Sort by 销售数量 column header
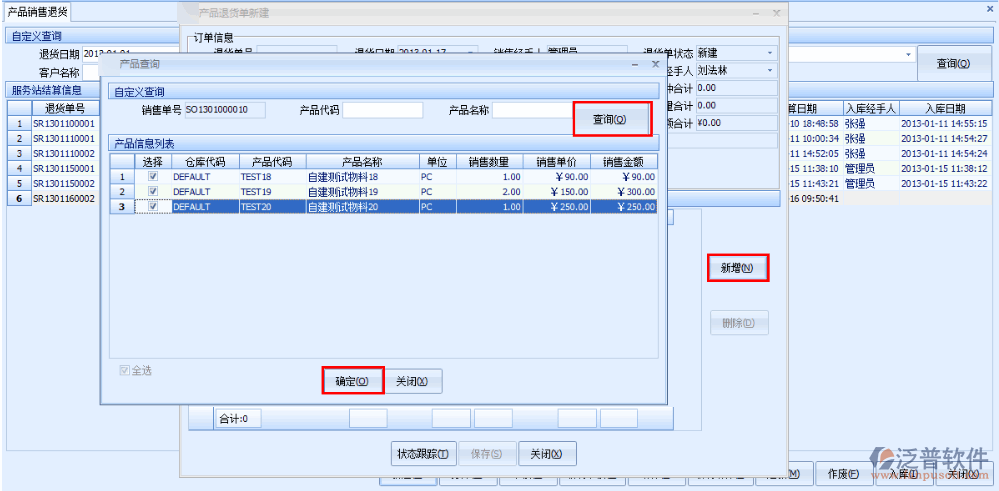Screen dimensions: 999x491 click(489, 161)
